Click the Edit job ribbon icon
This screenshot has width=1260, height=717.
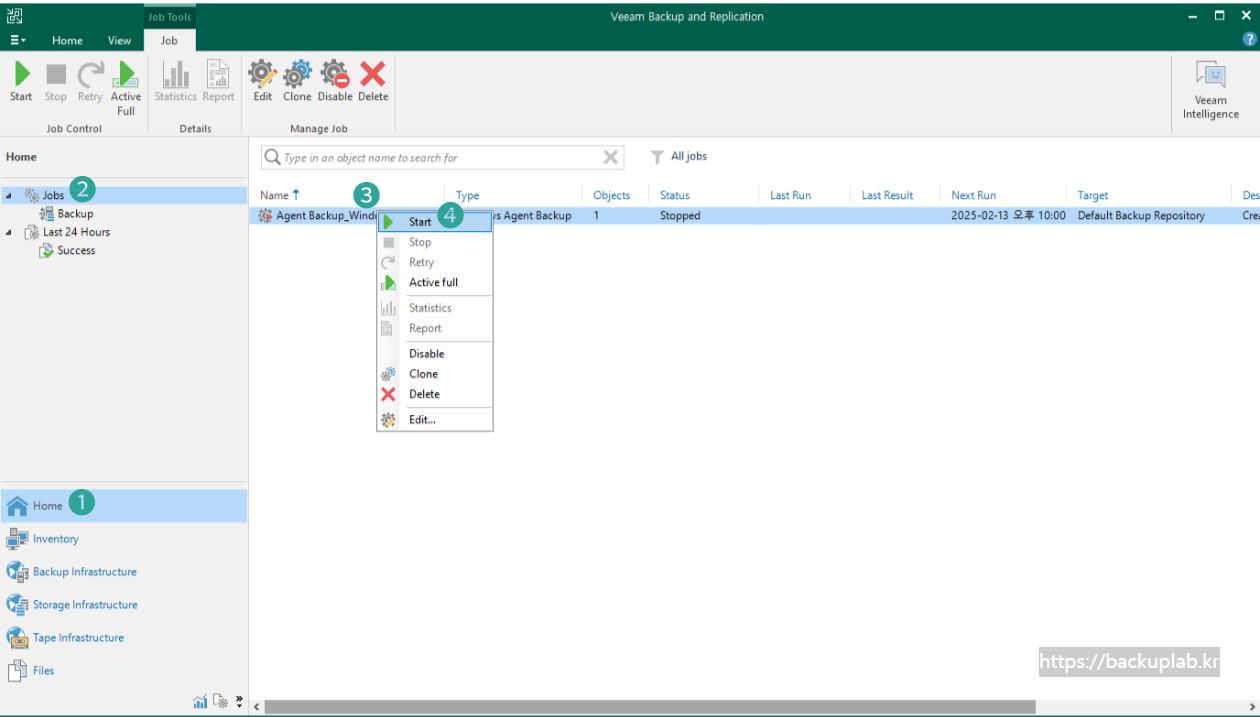coord(263,82)
